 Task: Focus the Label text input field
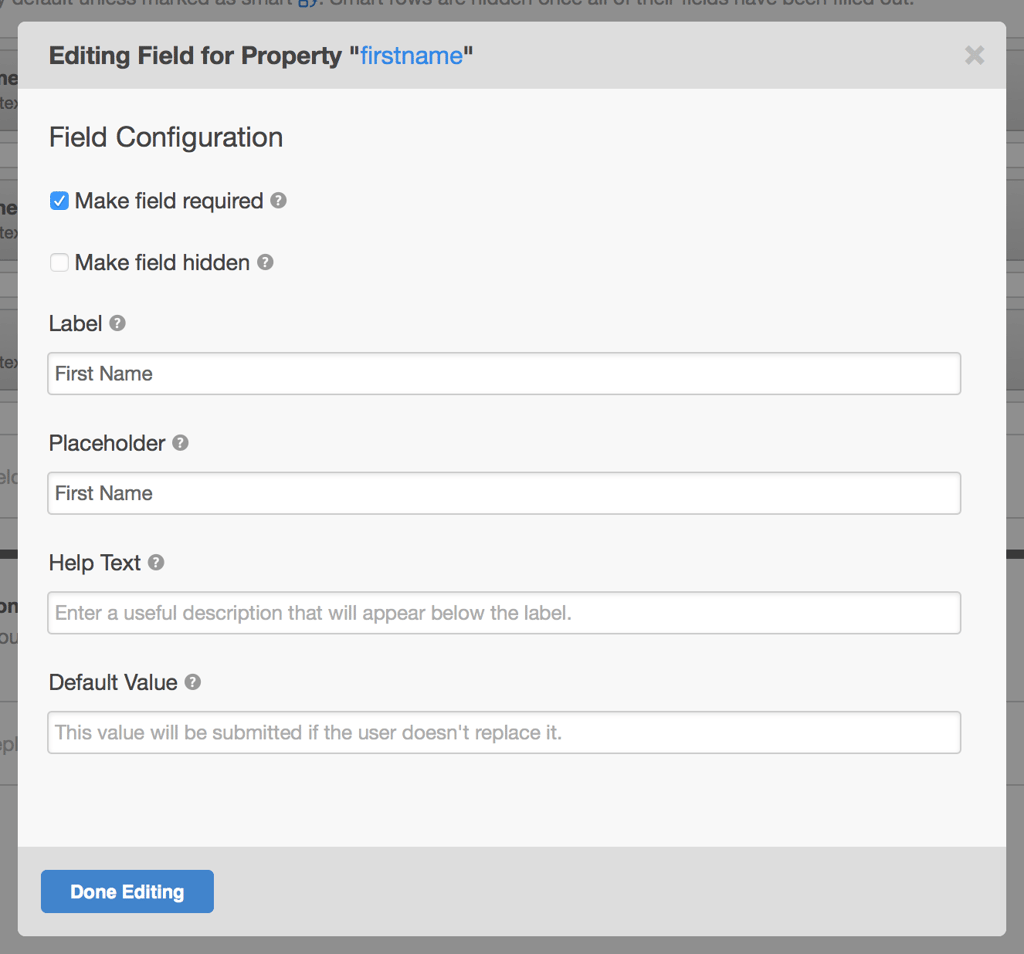pos(504,373)
